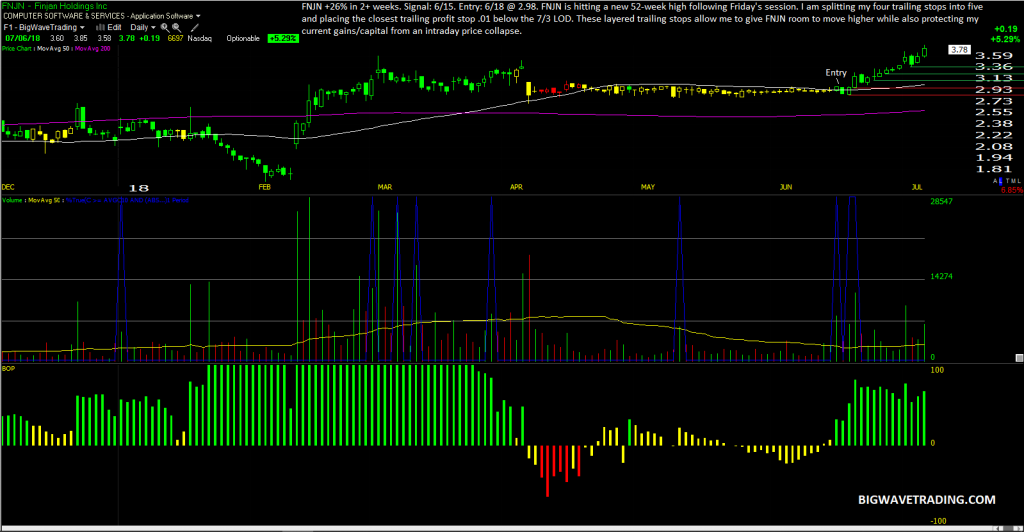1024x532 pixels.
Task: Click the small square icon right of volume pane
Action: coord(1019,358)
